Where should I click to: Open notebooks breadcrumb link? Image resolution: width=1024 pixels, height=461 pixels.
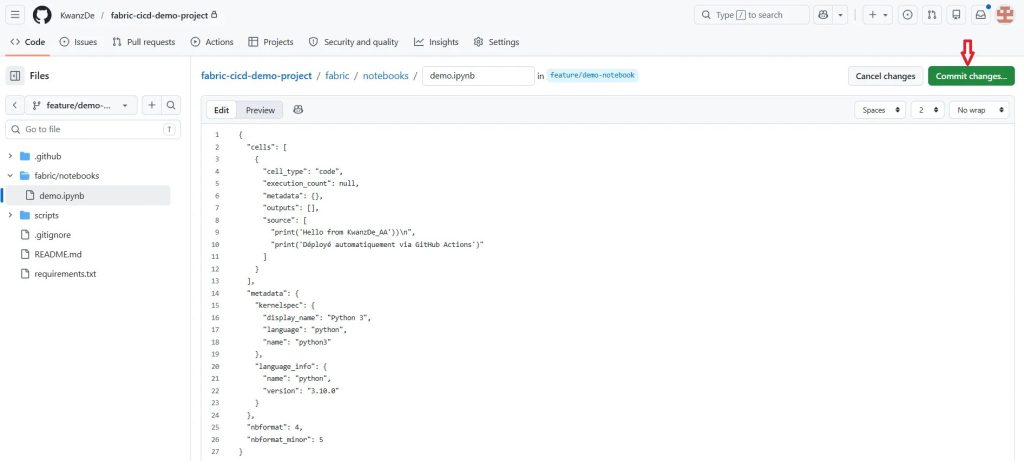385,76
